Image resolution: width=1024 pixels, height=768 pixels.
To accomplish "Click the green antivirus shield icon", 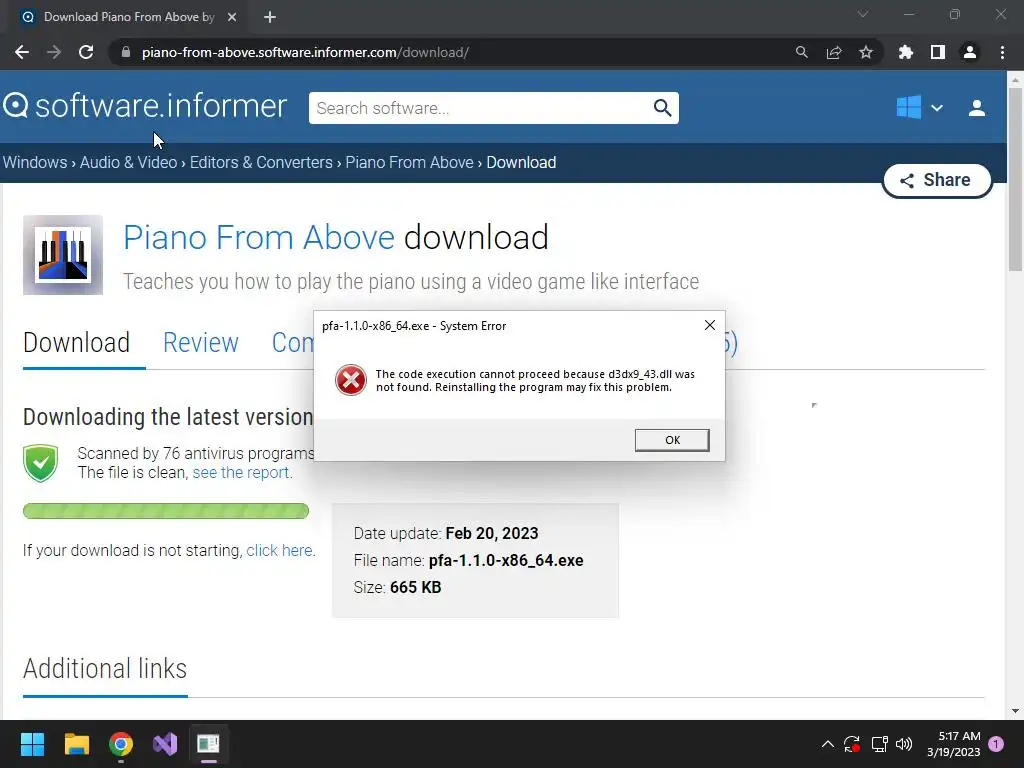I will 40,463.
